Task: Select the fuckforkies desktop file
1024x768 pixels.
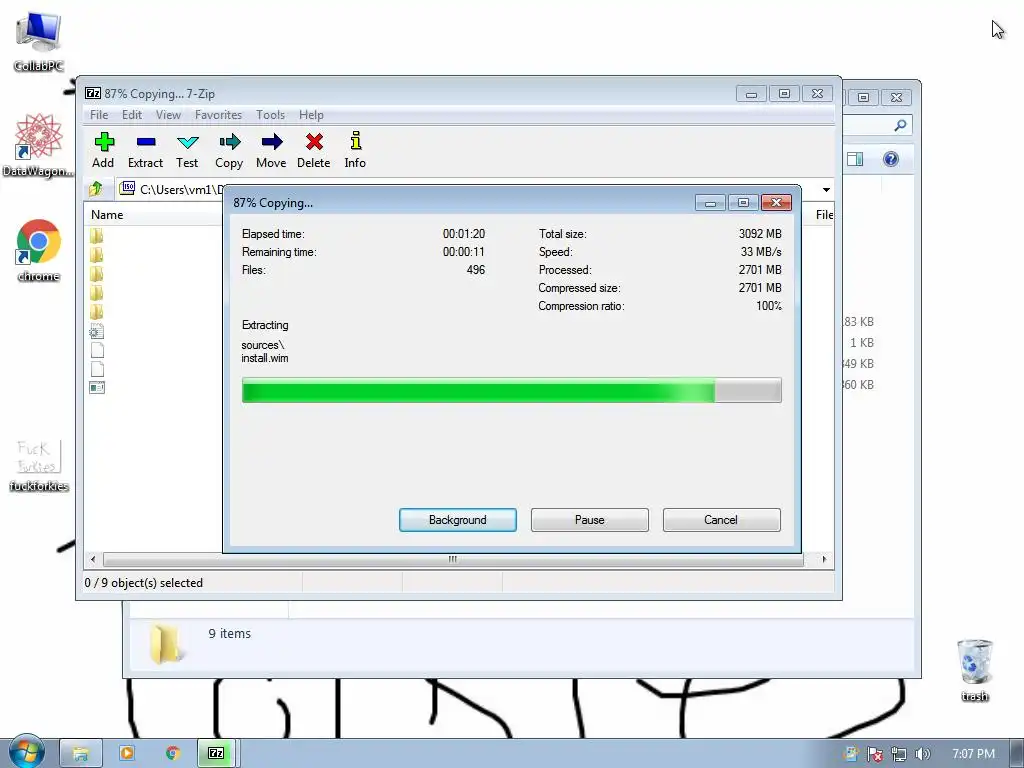Action: point(39,465)
